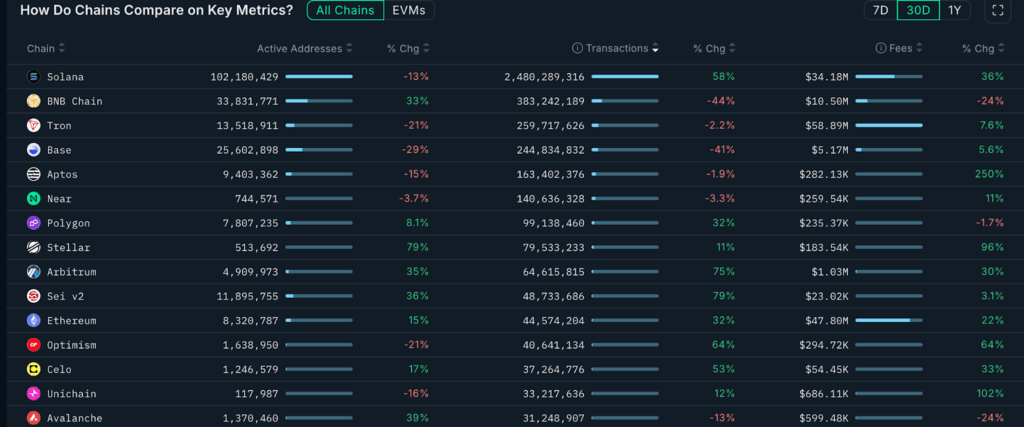This screenshot has width=1024, height=427.
Task: Click the info icon beside Fees
Action: [881, 48]
